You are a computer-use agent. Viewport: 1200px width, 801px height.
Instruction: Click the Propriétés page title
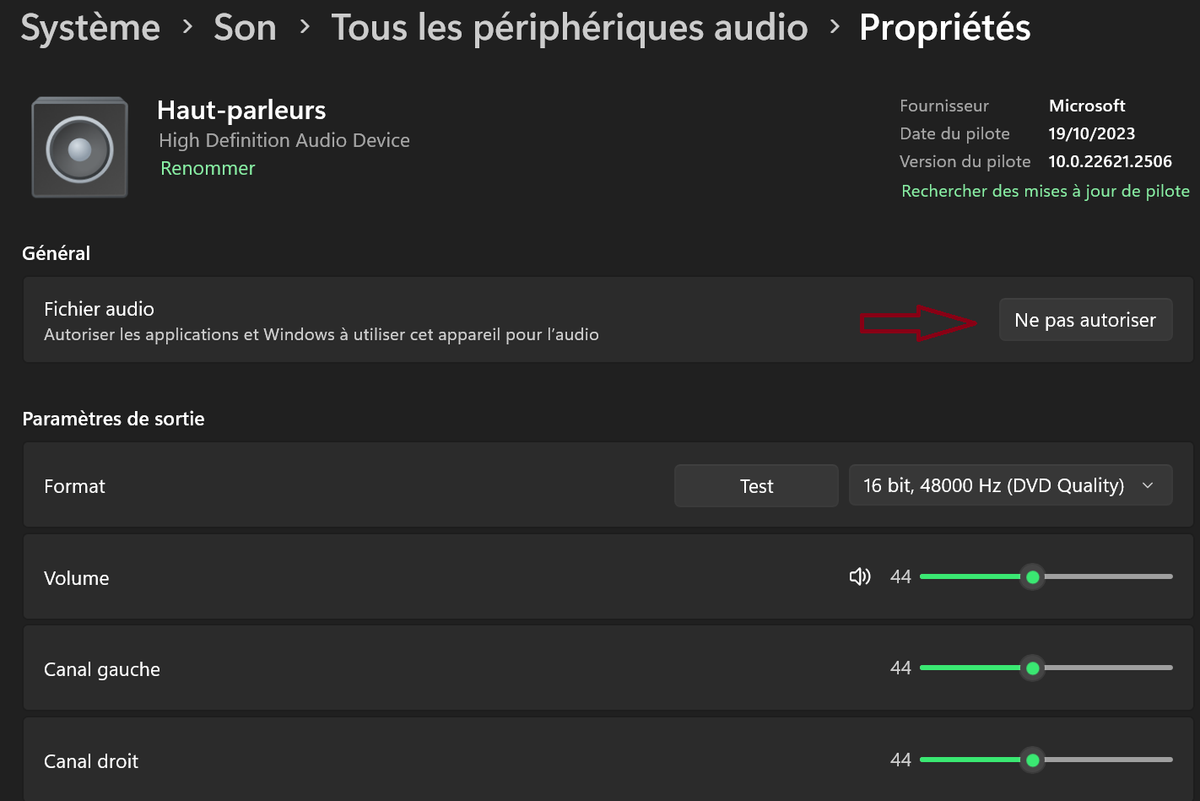[x=944, y=28]
